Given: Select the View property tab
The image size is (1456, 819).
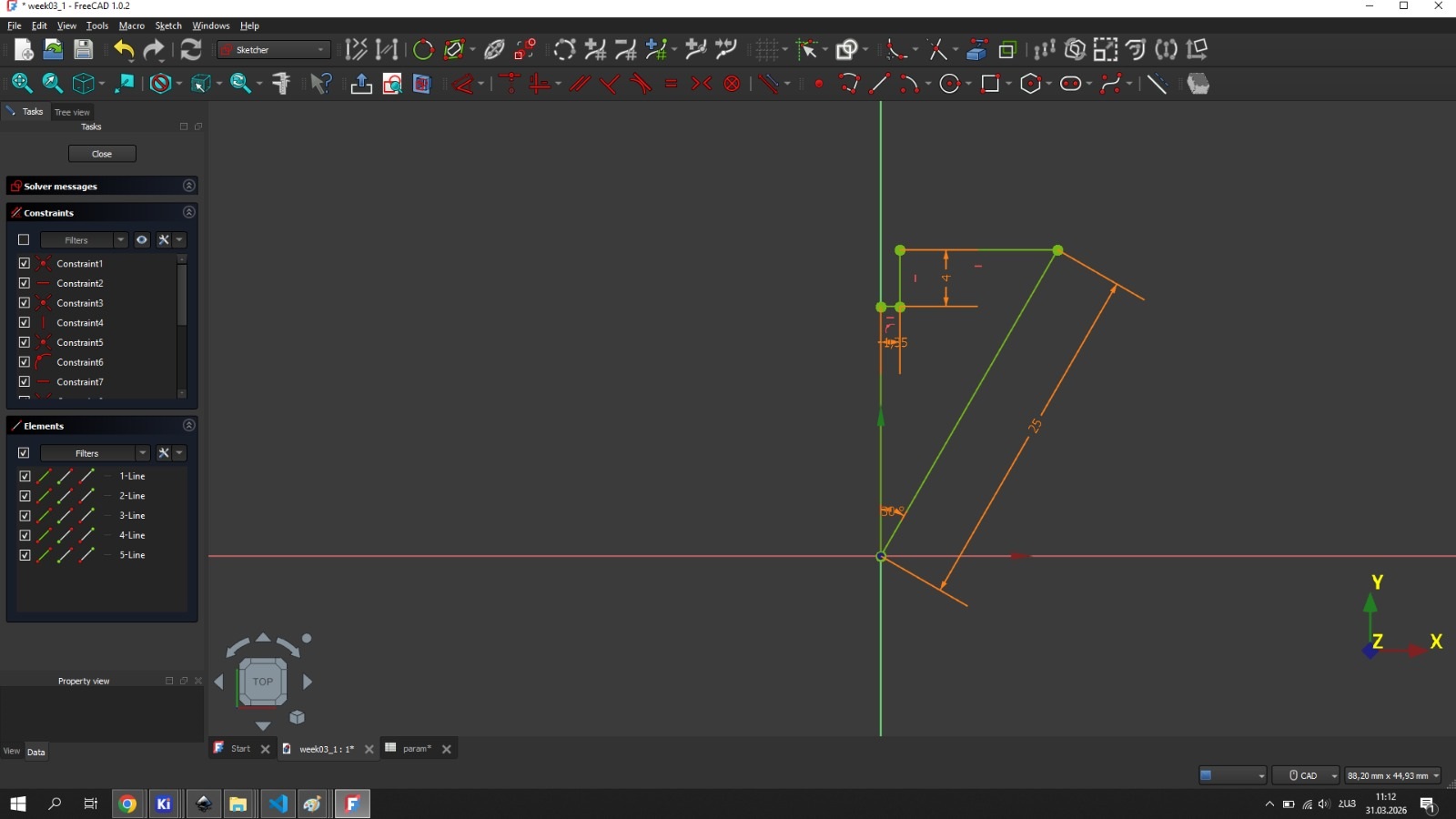Looking at the screenshot, I should click(11, 752).
